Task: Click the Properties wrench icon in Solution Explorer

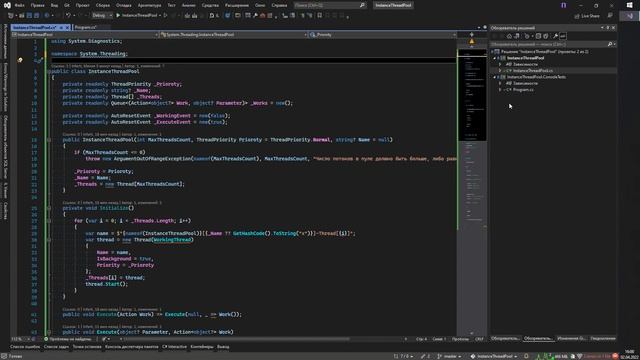Action: pos(556,36)
